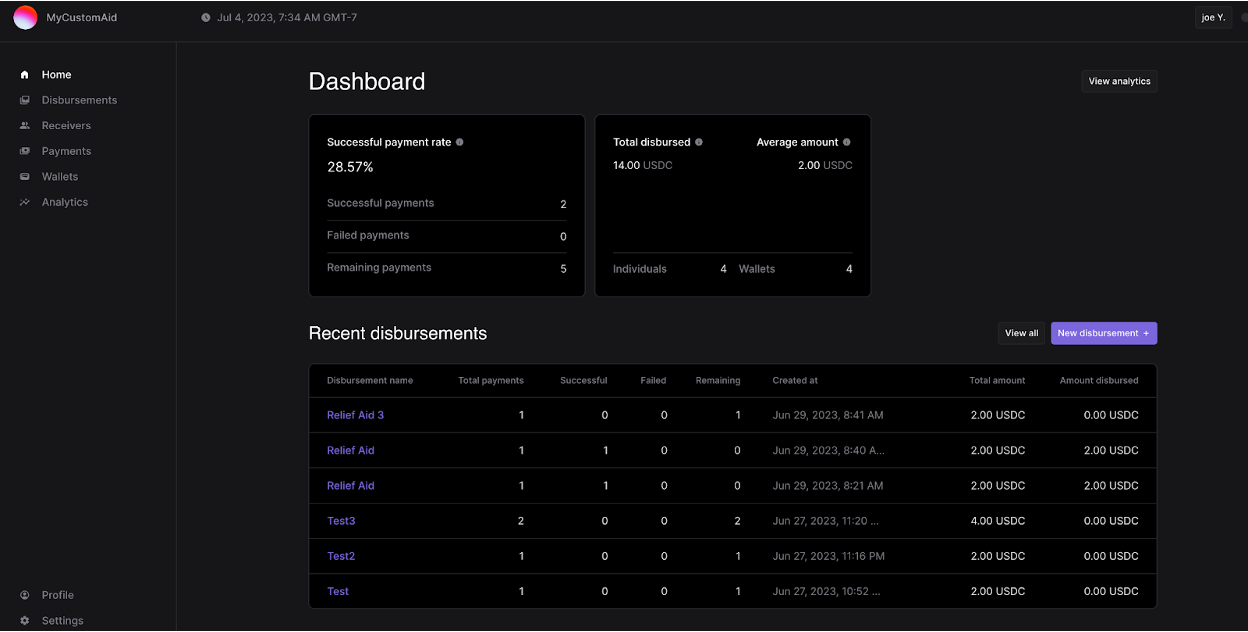Open Wallets using the card icon
The height and width of the screenshot is (632, 1248).
click(x=22, y=176)
